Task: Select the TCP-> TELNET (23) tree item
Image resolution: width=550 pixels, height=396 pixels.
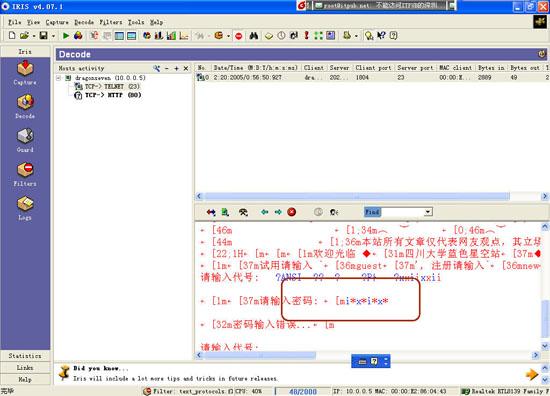Action: click(107, 86)
